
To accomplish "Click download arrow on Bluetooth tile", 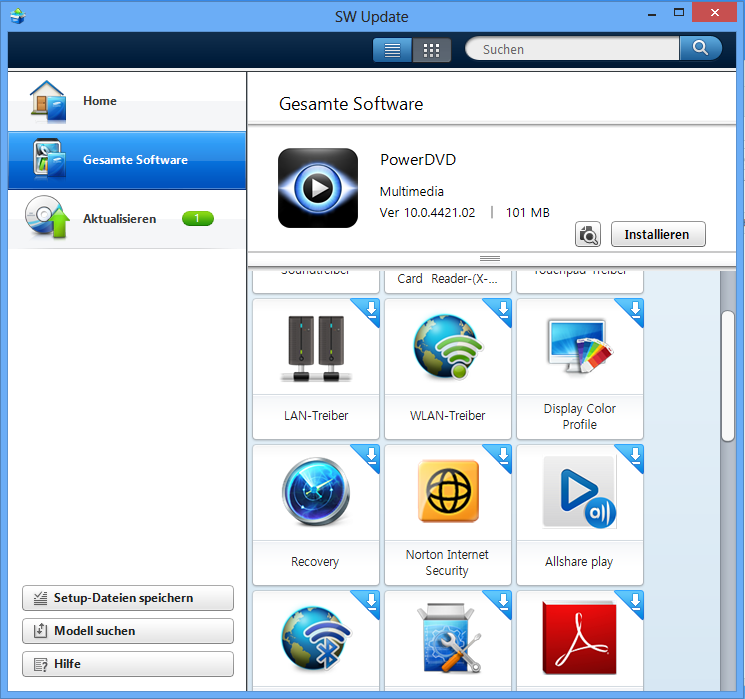I will (371, 601).
